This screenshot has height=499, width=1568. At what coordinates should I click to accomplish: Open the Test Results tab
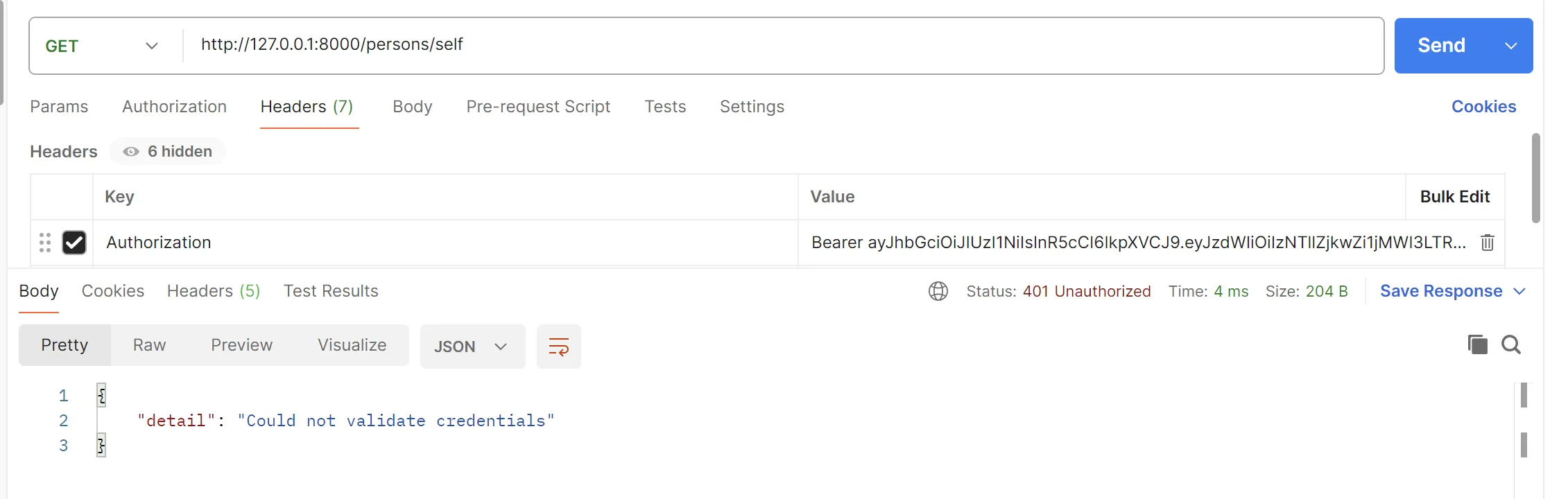331,291
